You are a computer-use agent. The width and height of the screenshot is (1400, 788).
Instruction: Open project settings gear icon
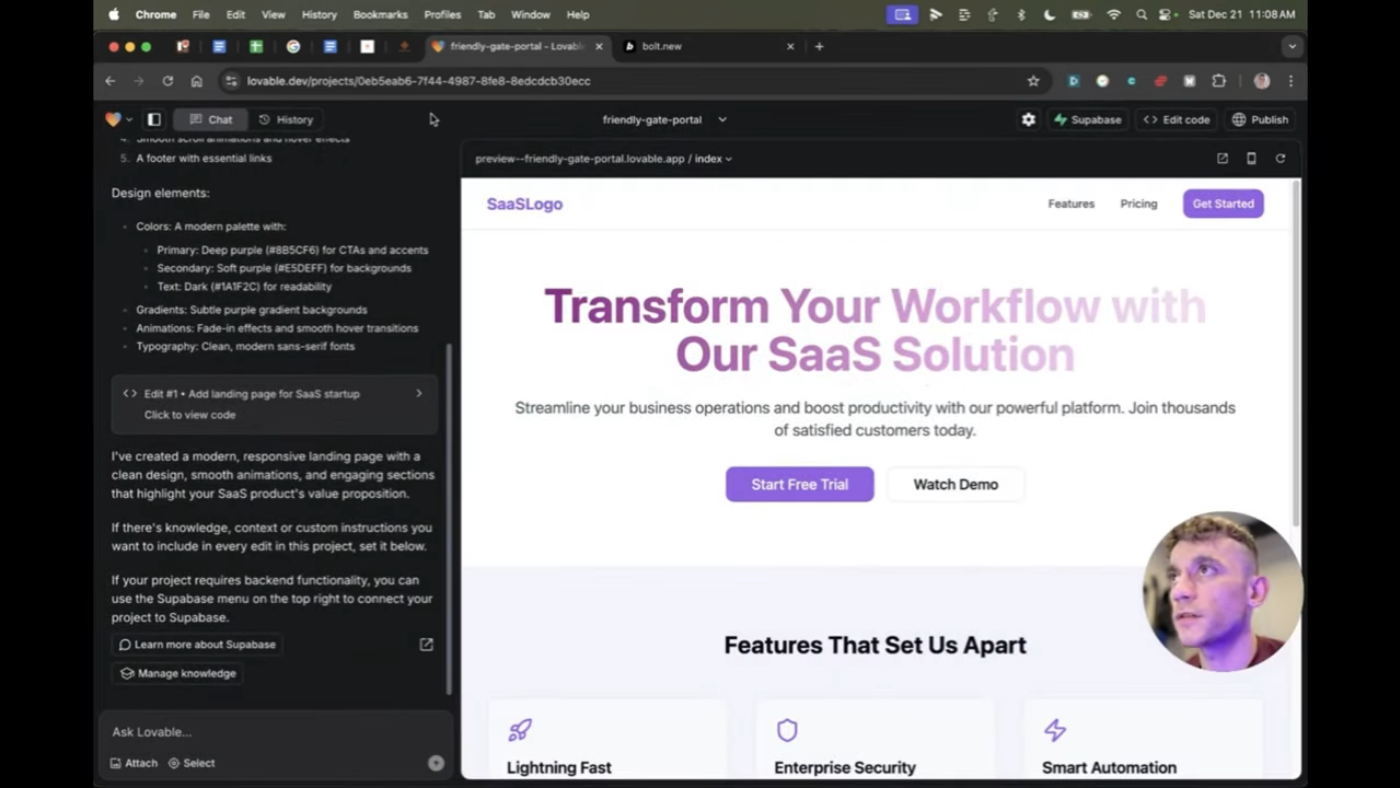[1028, 119]
